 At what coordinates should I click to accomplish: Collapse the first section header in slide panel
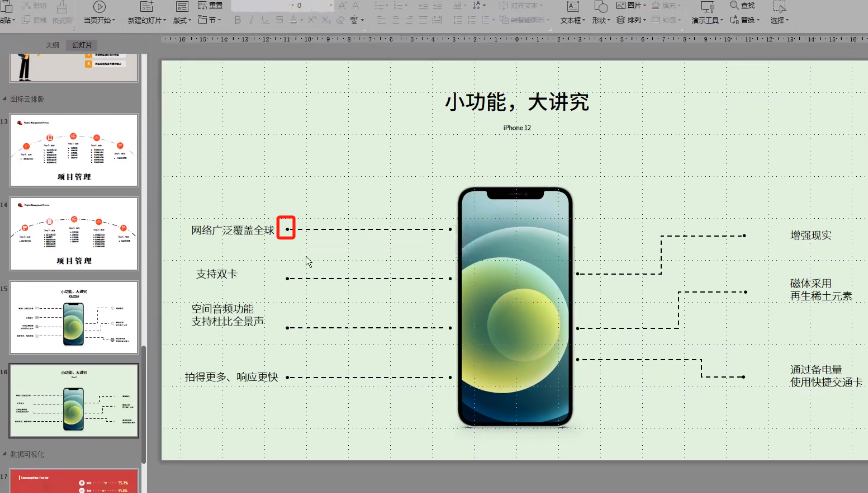click(x=5, y=99)
